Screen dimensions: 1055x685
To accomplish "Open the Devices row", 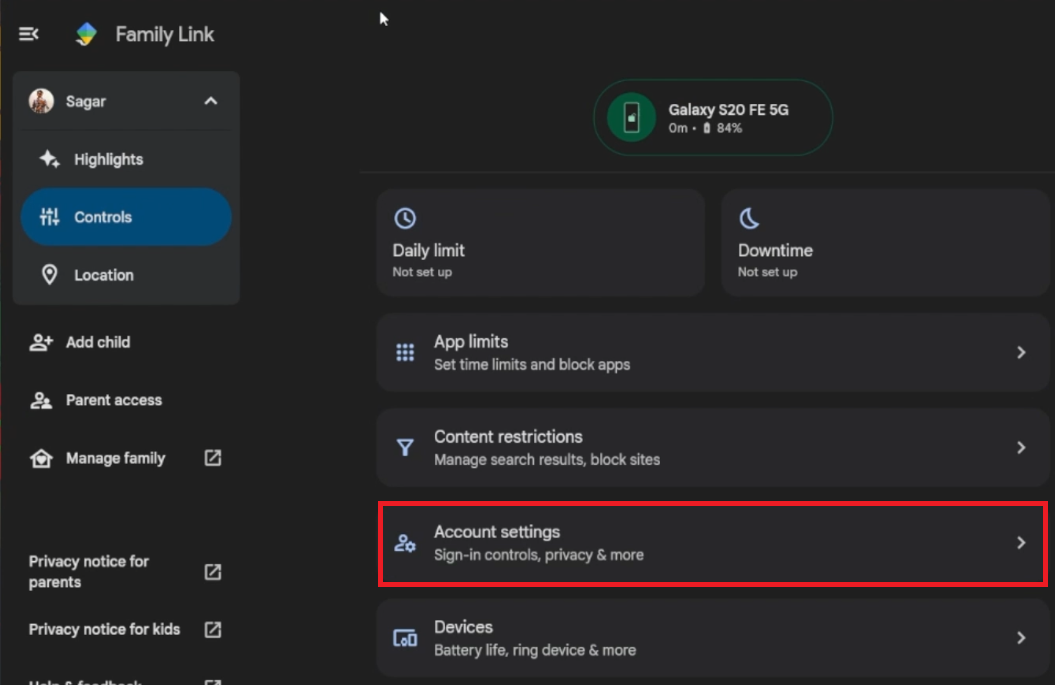I will click(713, 638).
